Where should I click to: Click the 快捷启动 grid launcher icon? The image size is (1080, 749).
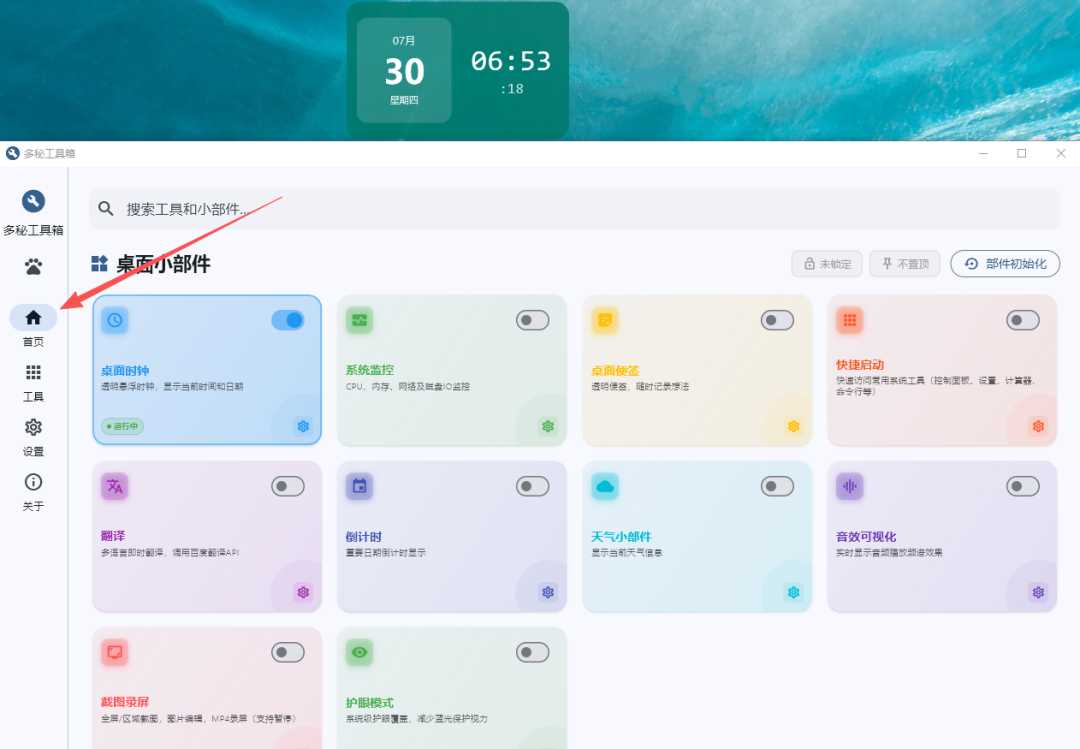coord(849,320)
